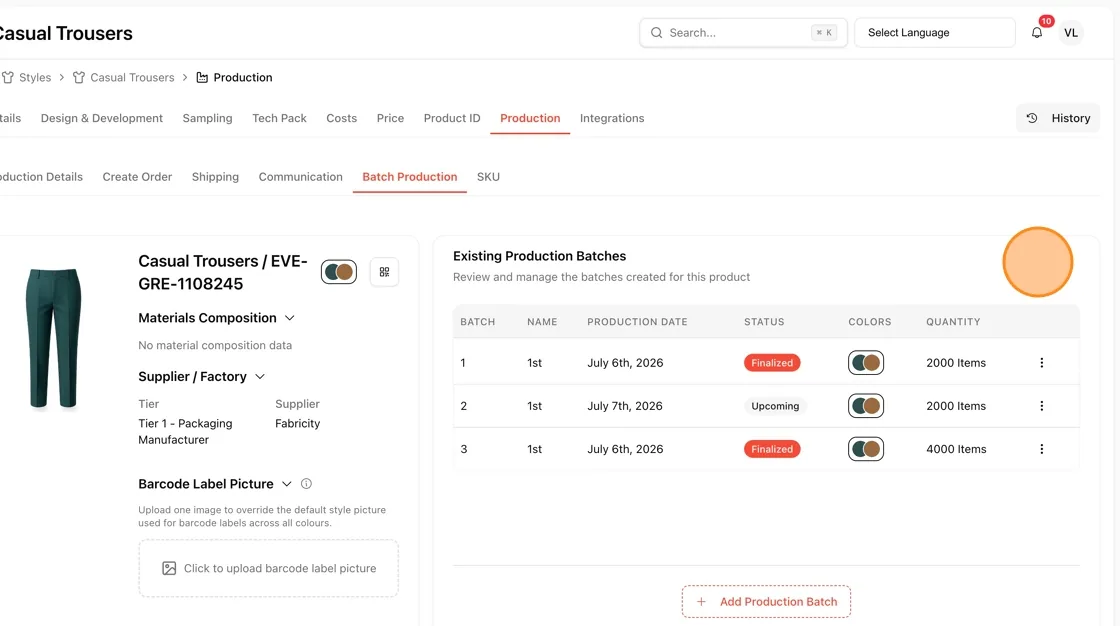Go to Casual Trousers in the breadcrumb
Screen dimensions: 1120x626
click(x=132, y=77)
